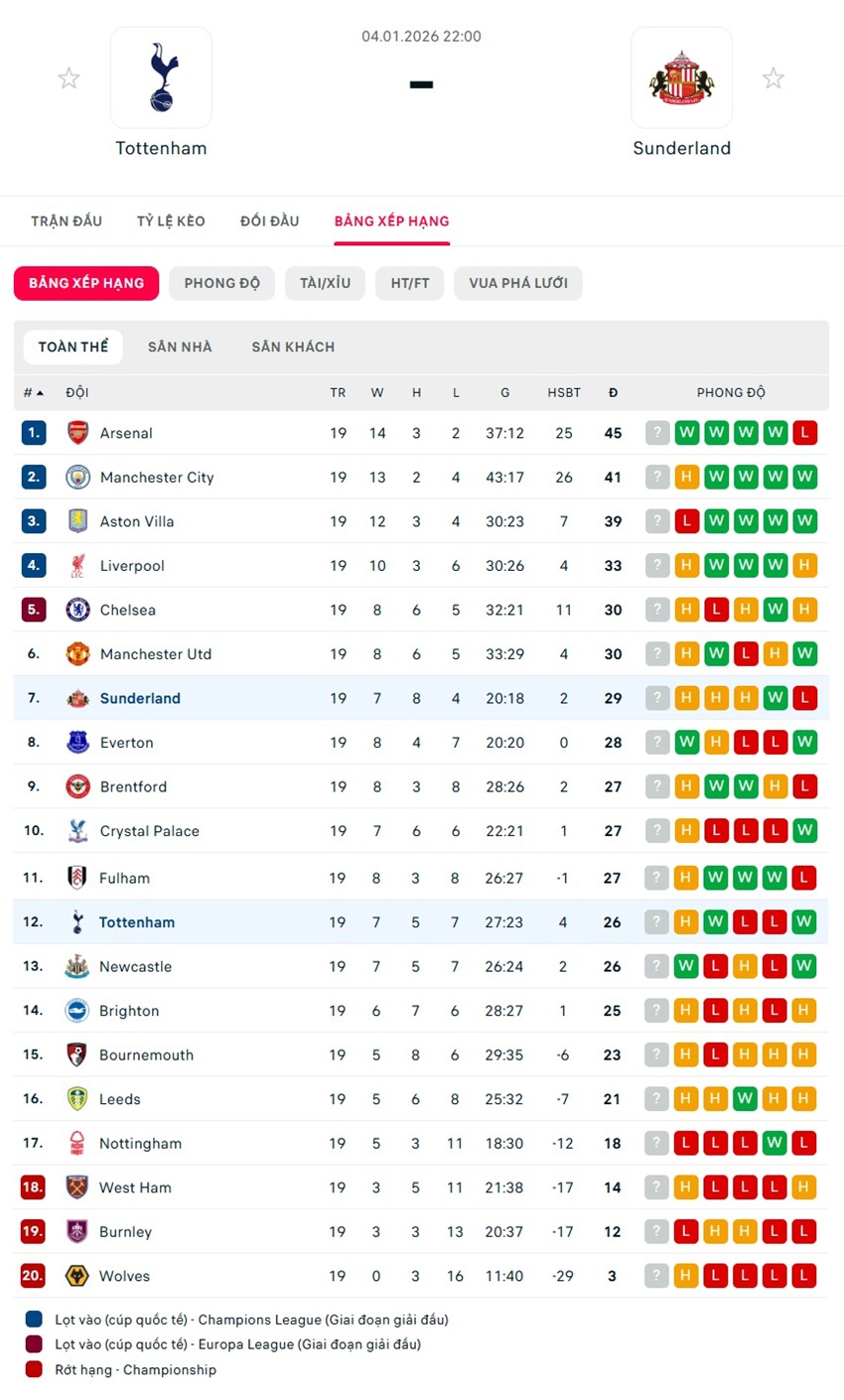Click the Liverpool crest in the table

77,566
